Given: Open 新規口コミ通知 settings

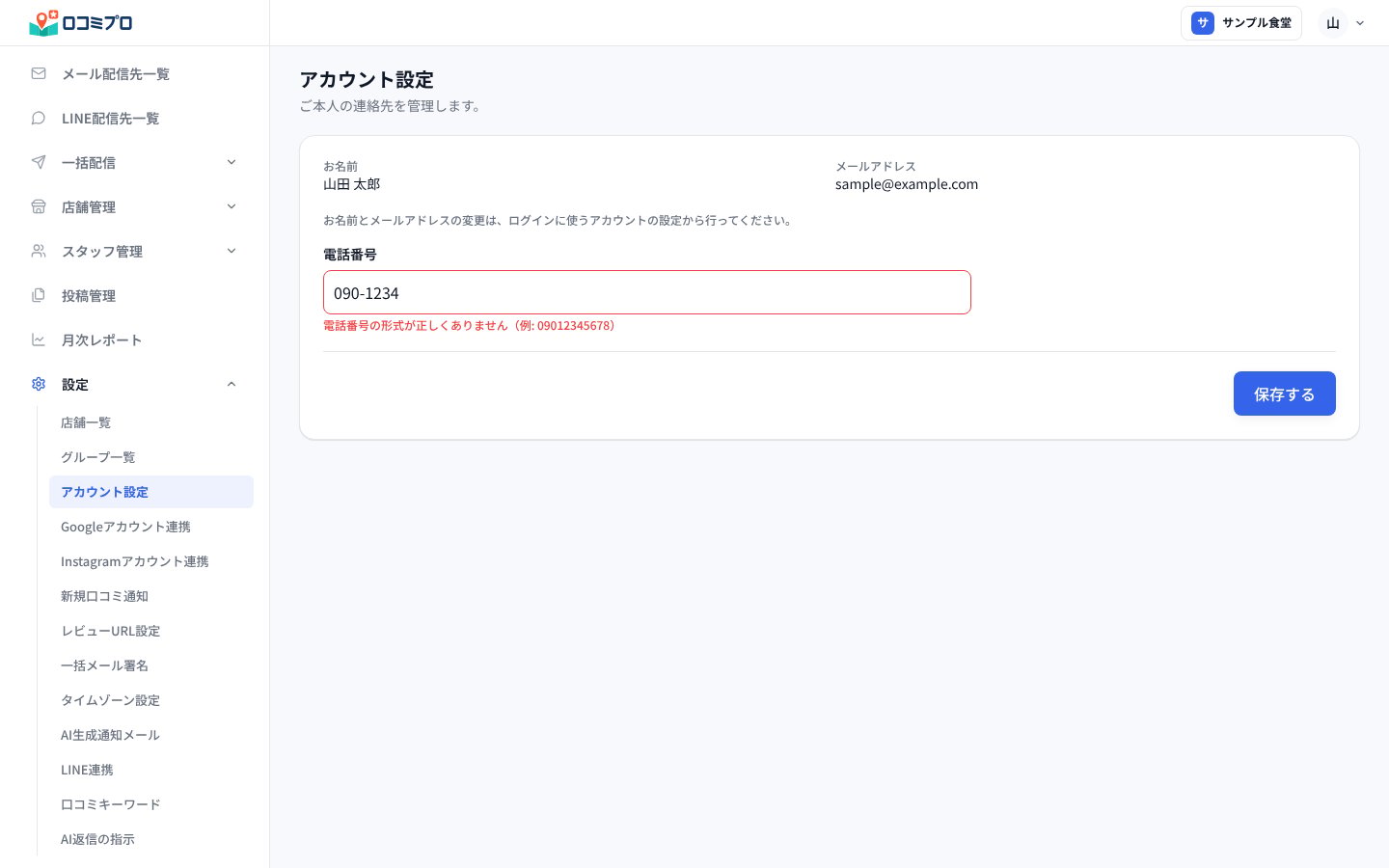Looking at the screenshot, I should (151, 596).
